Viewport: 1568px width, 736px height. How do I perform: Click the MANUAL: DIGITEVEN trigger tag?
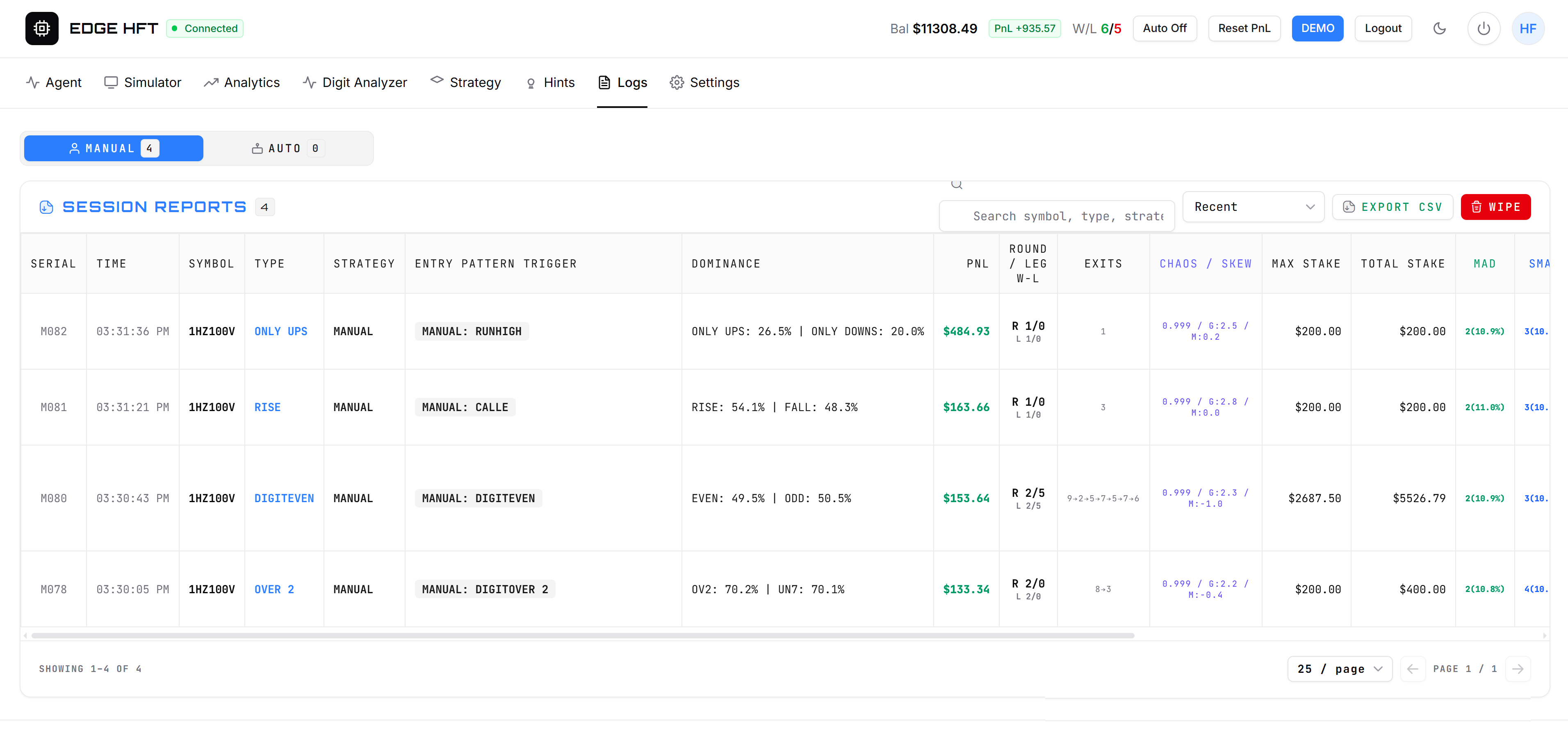(x=479, y=498)
